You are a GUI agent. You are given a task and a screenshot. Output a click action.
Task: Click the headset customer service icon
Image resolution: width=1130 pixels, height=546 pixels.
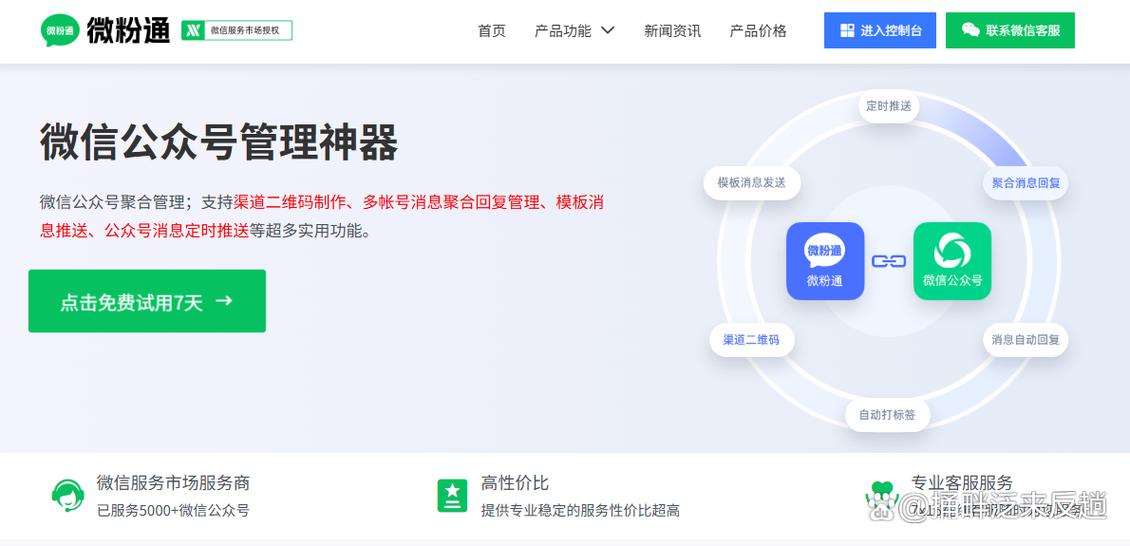(x=68, y=495)
